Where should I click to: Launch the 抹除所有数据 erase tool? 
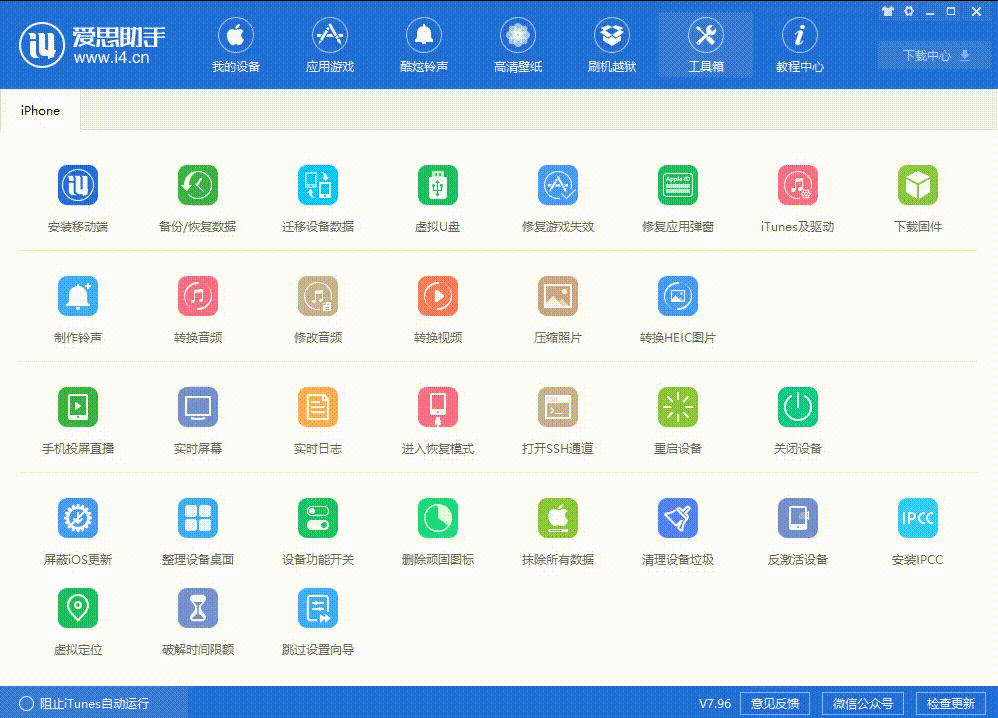tap(557, 528)
